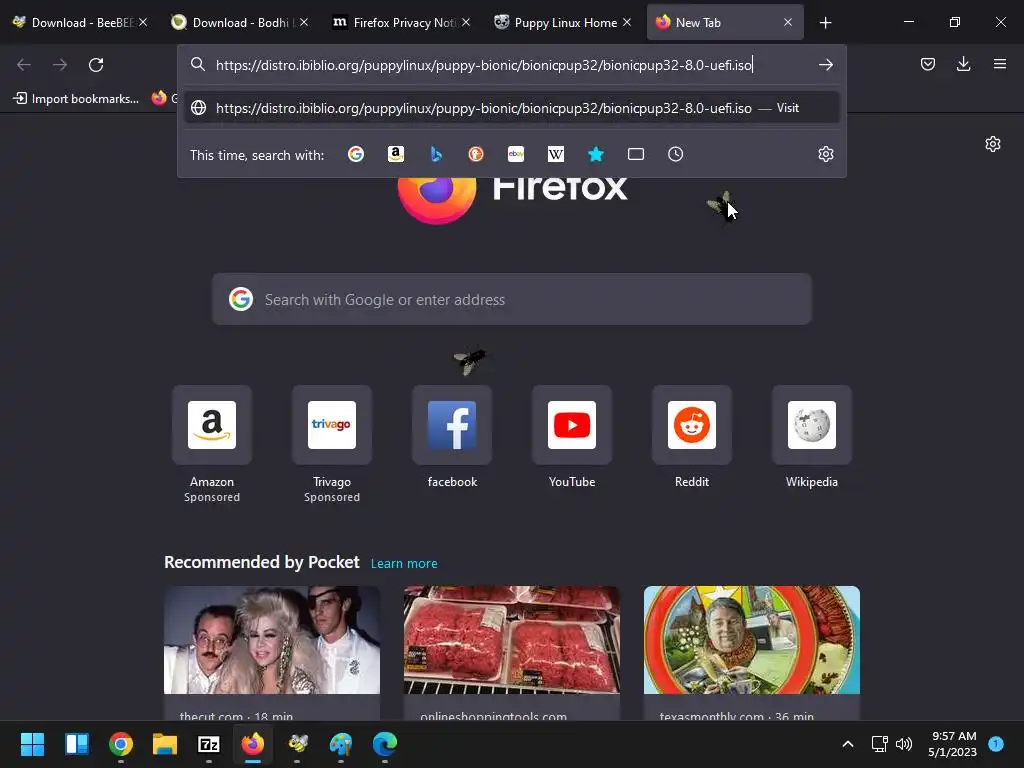Open File Explorer from taskbar
Viewport: 1024px width, 768px height.
point(165,744)
